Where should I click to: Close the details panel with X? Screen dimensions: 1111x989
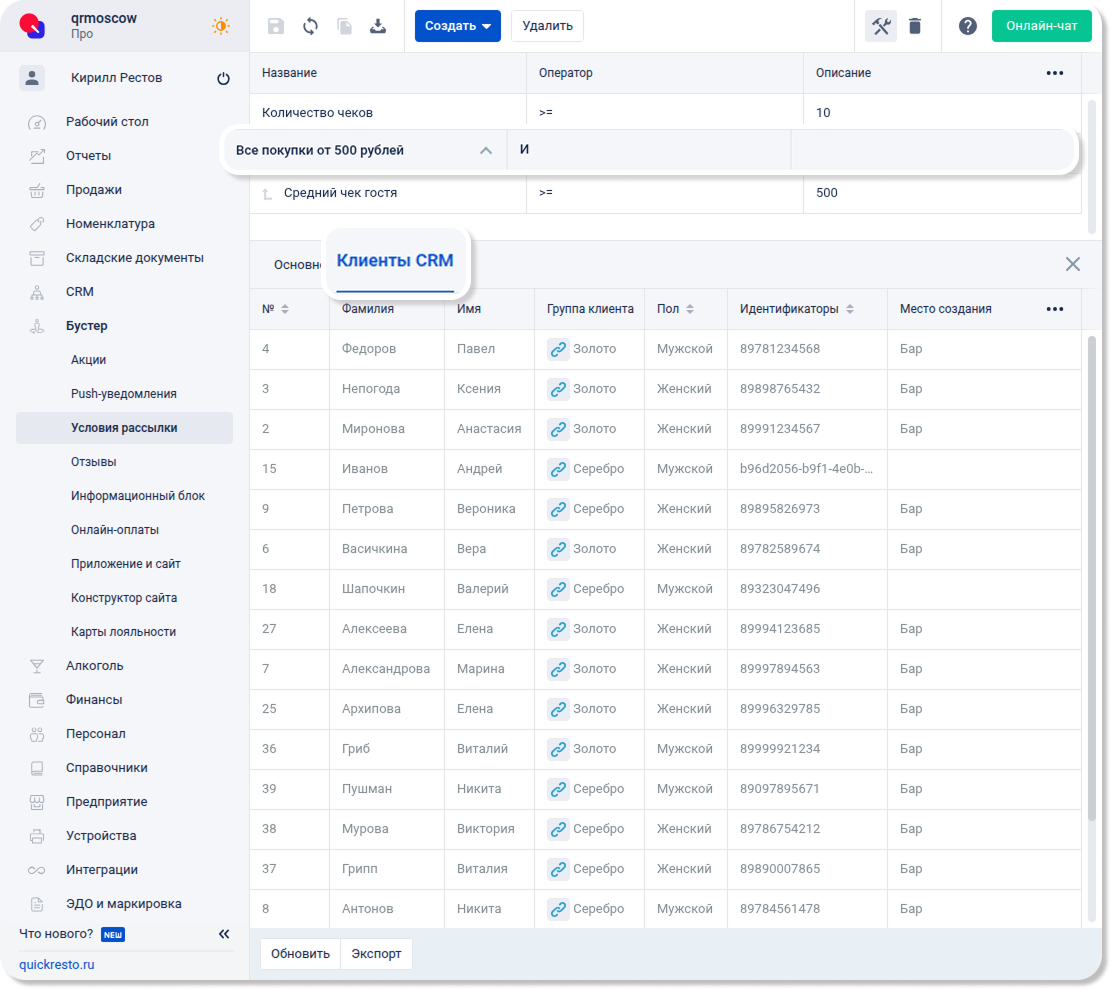(1072, 264)
